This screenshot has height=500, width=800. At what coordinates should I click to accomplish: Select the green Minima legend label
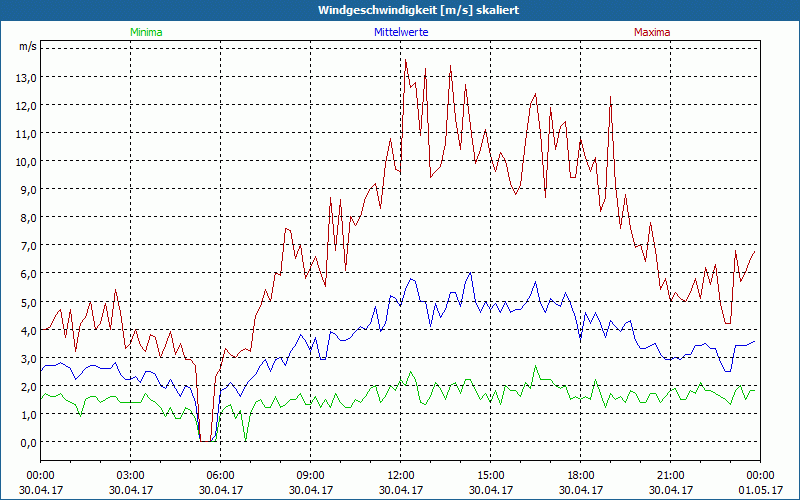(146, 32)
